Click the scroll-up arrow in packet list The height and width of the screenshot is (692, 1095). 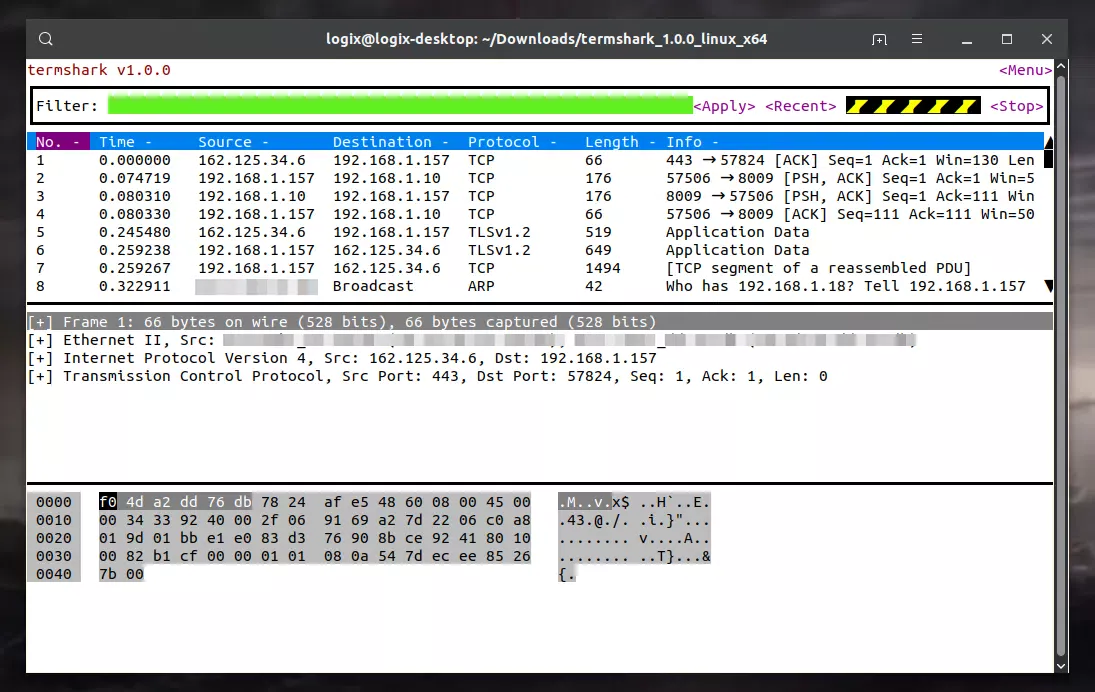tap(1048, 142)
